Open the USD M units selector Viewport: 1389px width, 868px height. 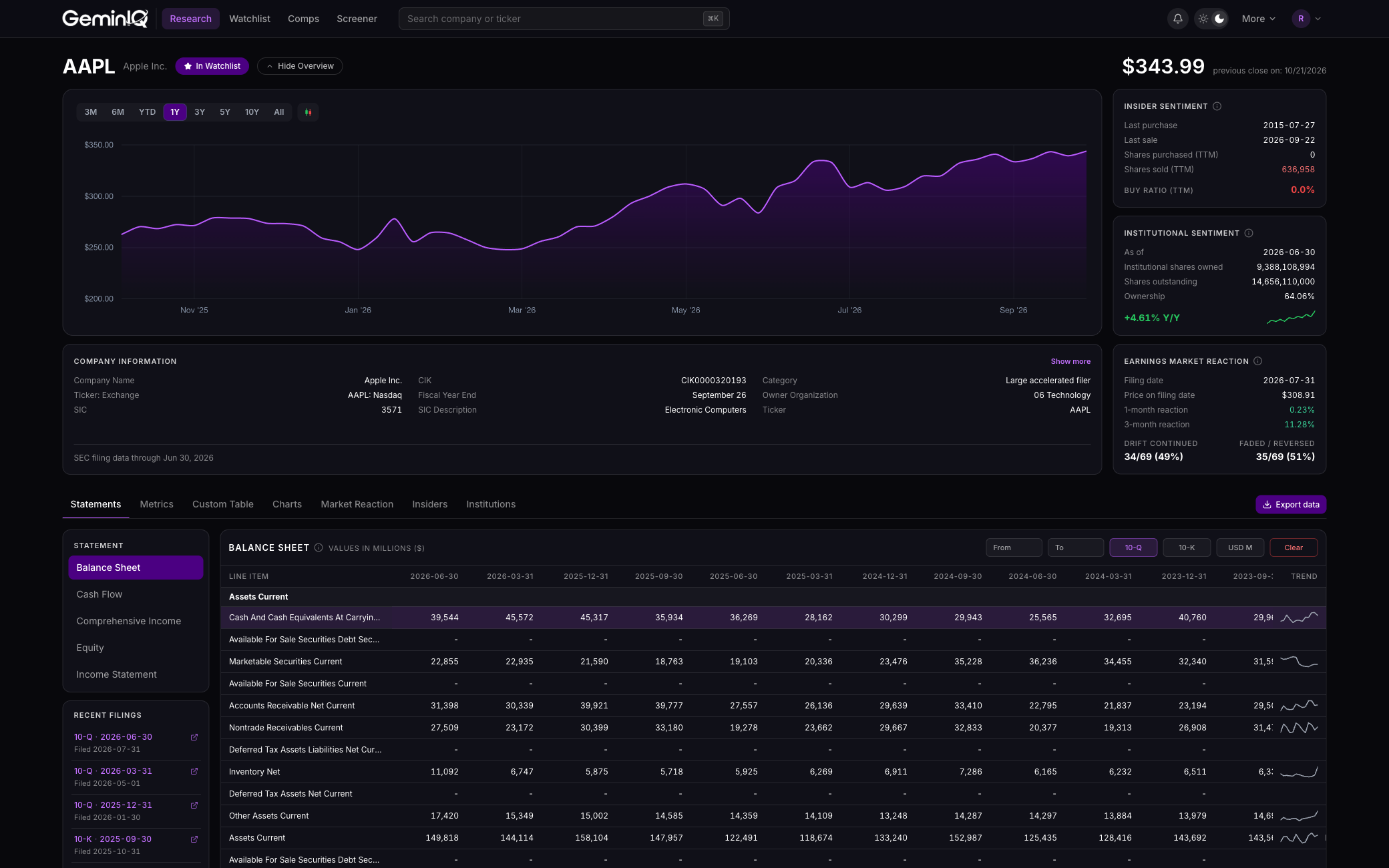[1240, 548]
